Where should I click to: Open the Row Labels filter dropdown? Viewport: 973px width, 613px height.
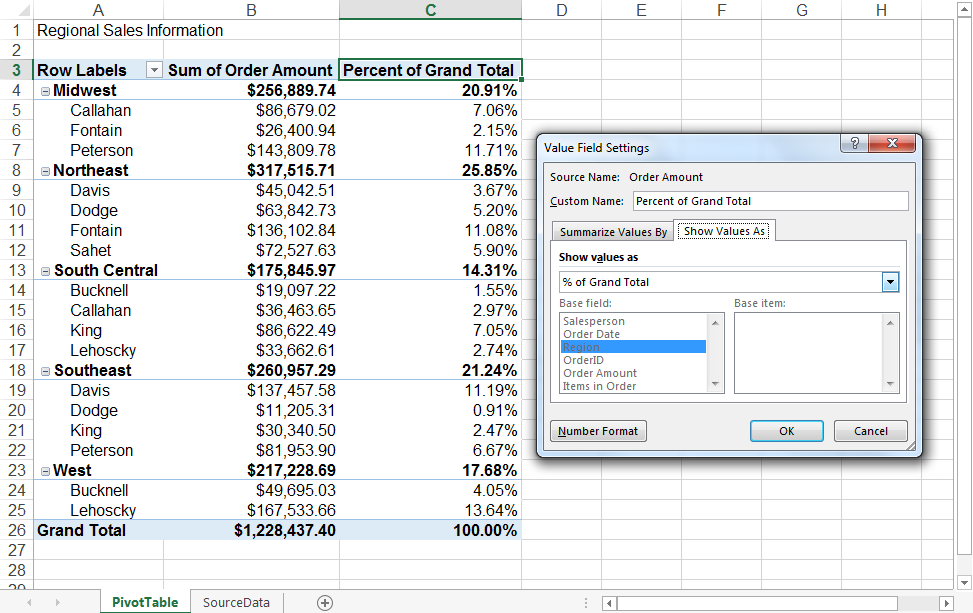pos(155,70)
